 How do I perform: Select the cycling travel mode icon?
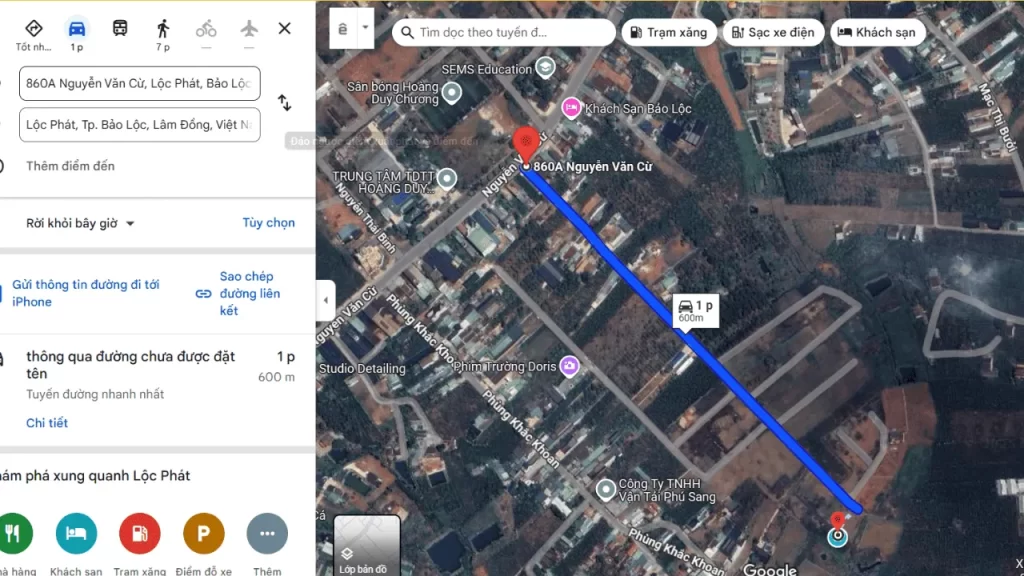pos(206,29)
